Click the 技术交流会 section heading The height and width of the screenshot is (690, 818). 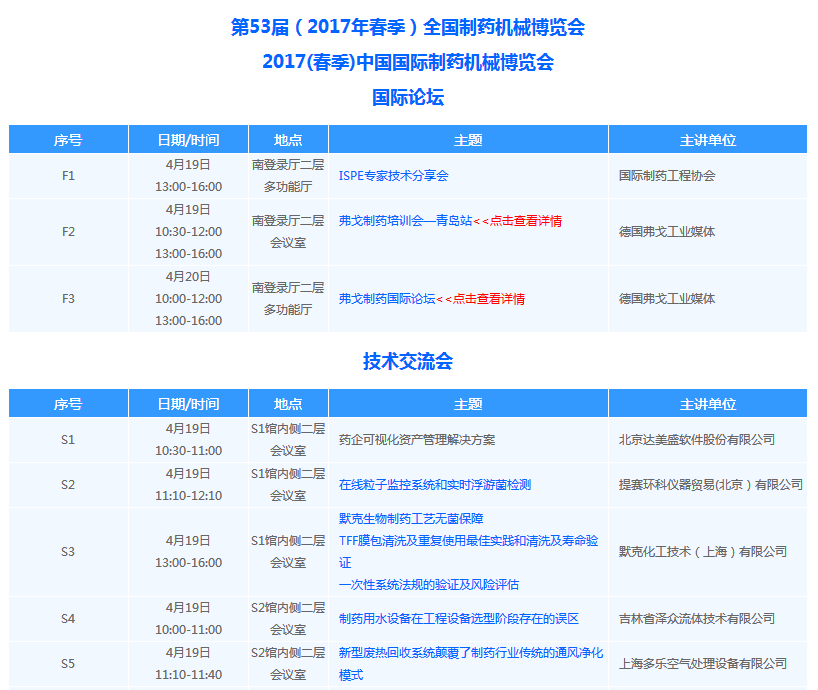pyautogui.click(x=408, y=361)
